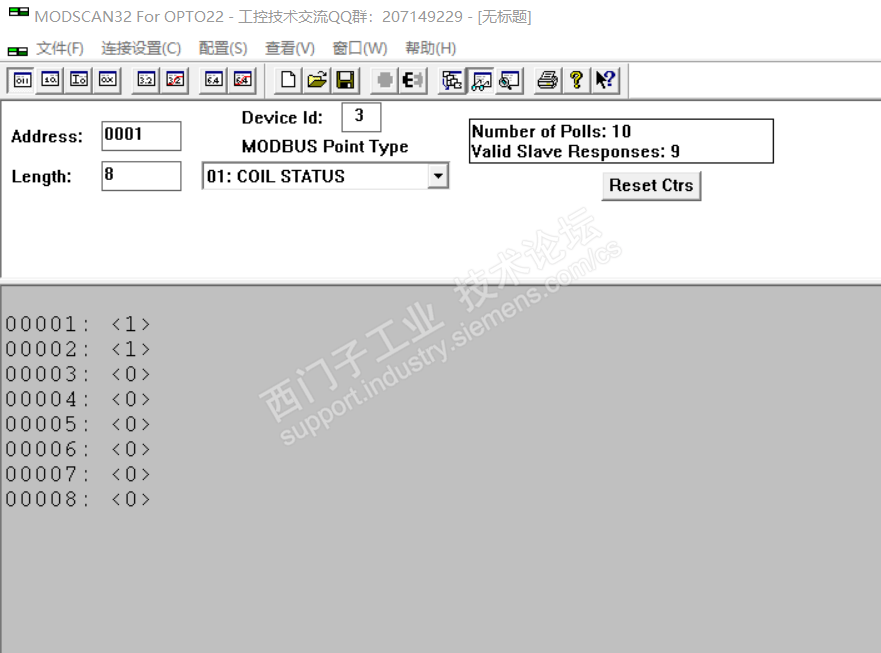Click the Device Id input field
This screenshot has height=653, width=881.
tap(361, 116)
